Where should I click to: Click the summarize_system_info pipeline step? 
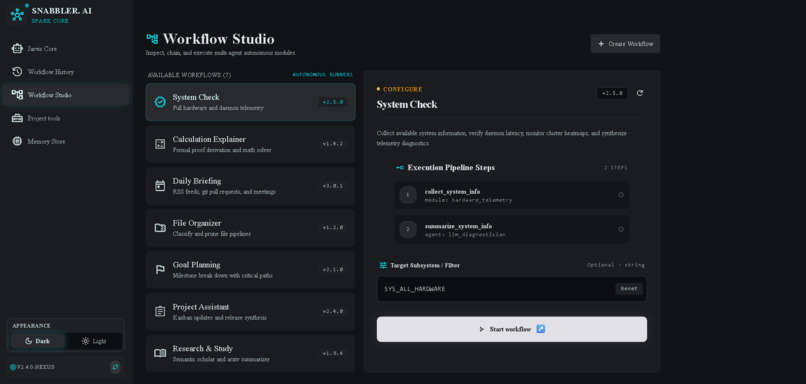[x=511, y=229]
